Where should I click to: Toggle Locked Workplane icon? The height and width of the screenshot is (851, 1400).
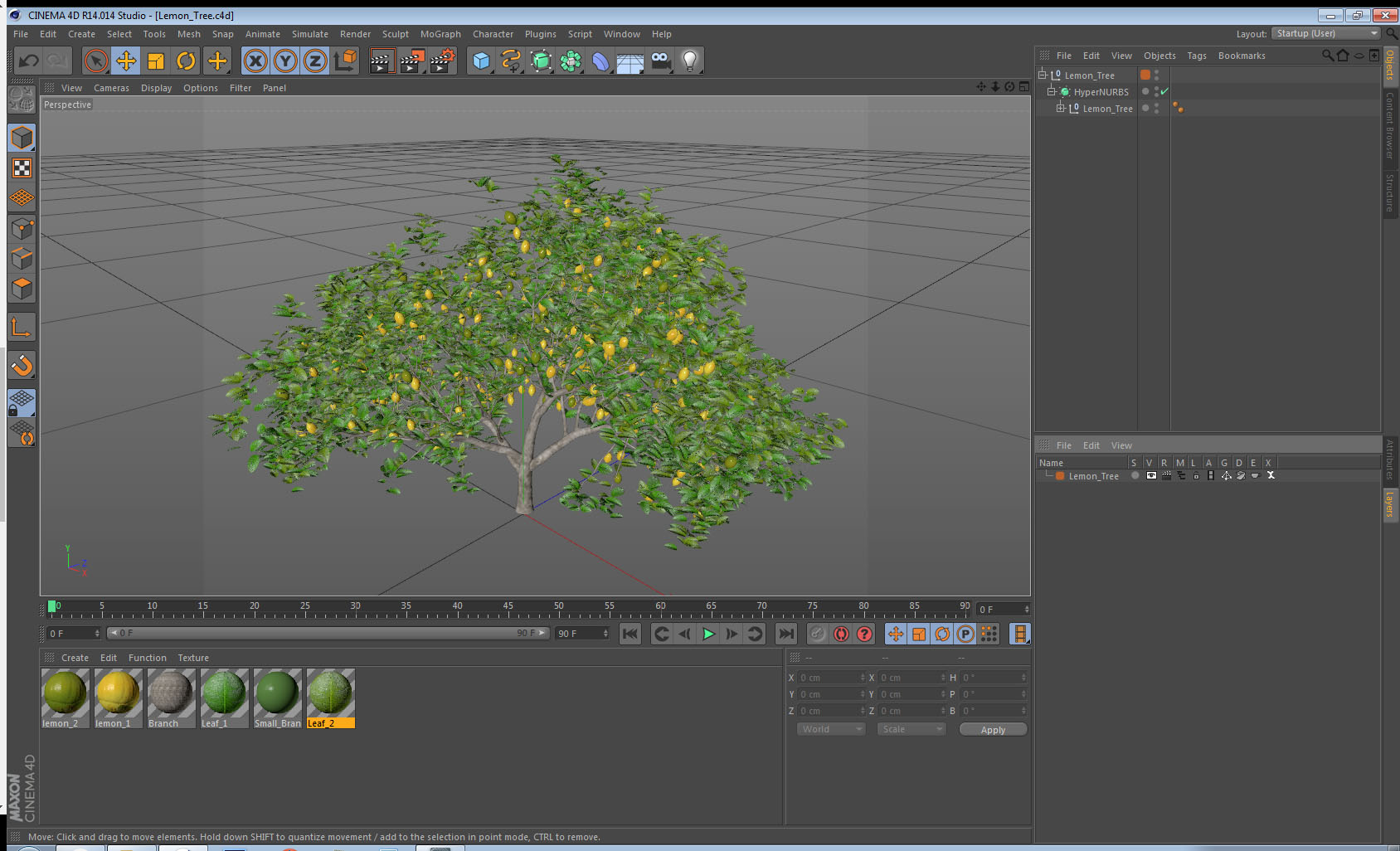(22, 403)
